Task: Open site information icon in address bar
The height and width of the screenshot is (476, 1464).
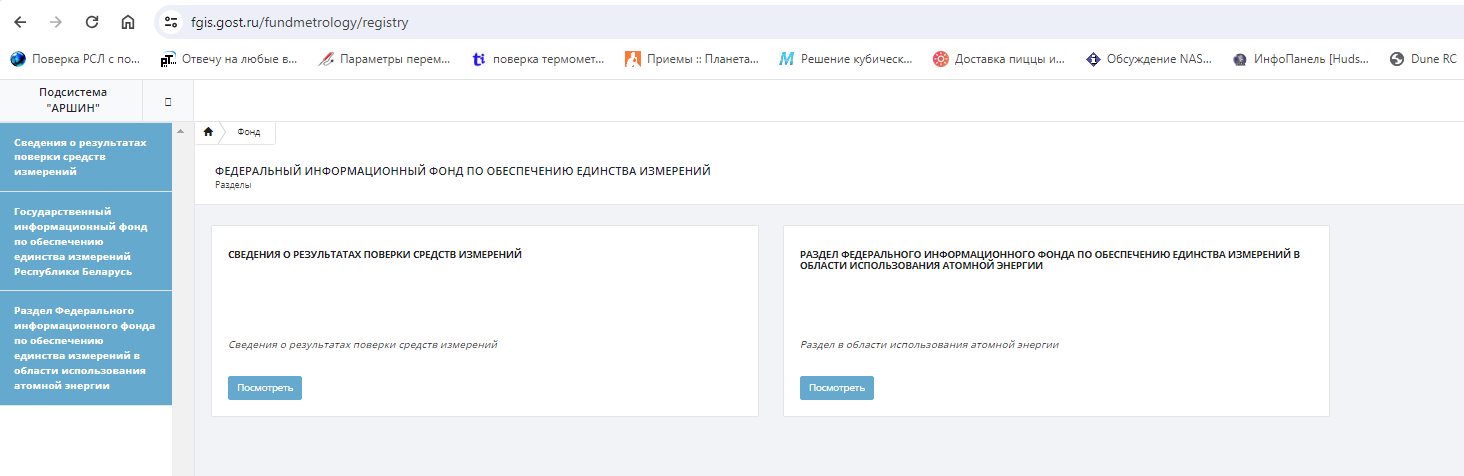Action: 170,21
